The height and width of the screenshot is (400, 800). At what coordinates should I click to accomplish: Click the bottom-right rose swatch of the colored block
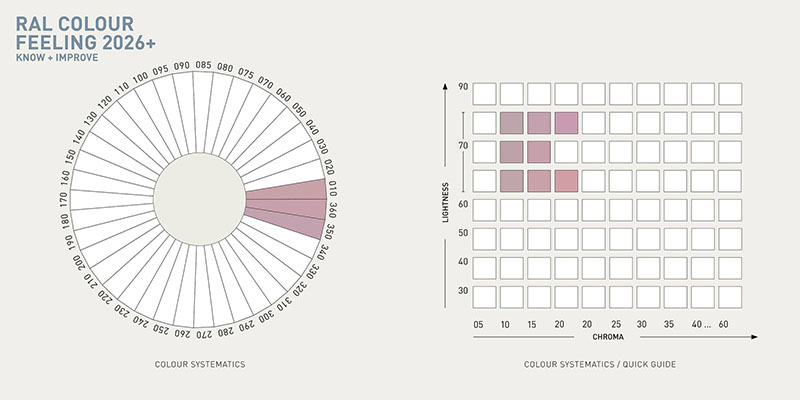click(567, 181)
